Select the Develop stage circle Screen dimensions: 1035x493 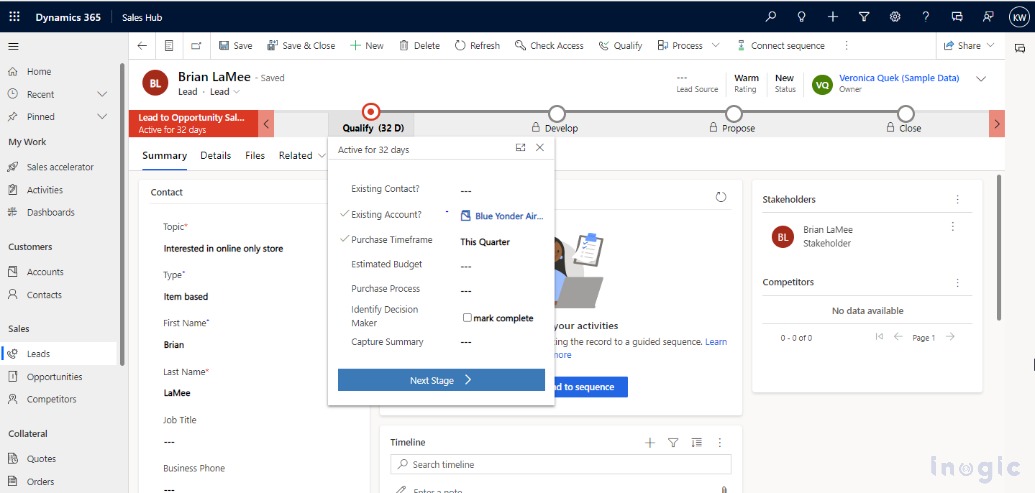tap(556, 114)
